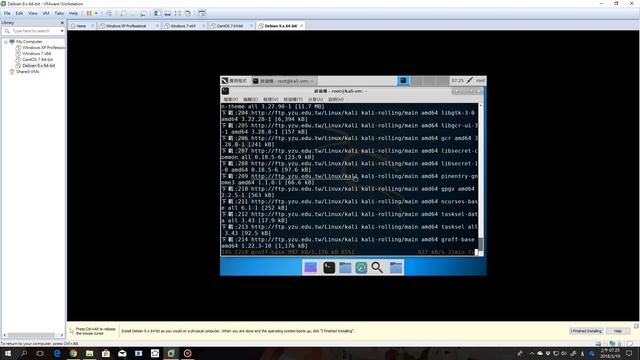The height and width of the screenshot is (360, 640).
Task: Open the file manager icon in guest dock
Action: [345, 268]
